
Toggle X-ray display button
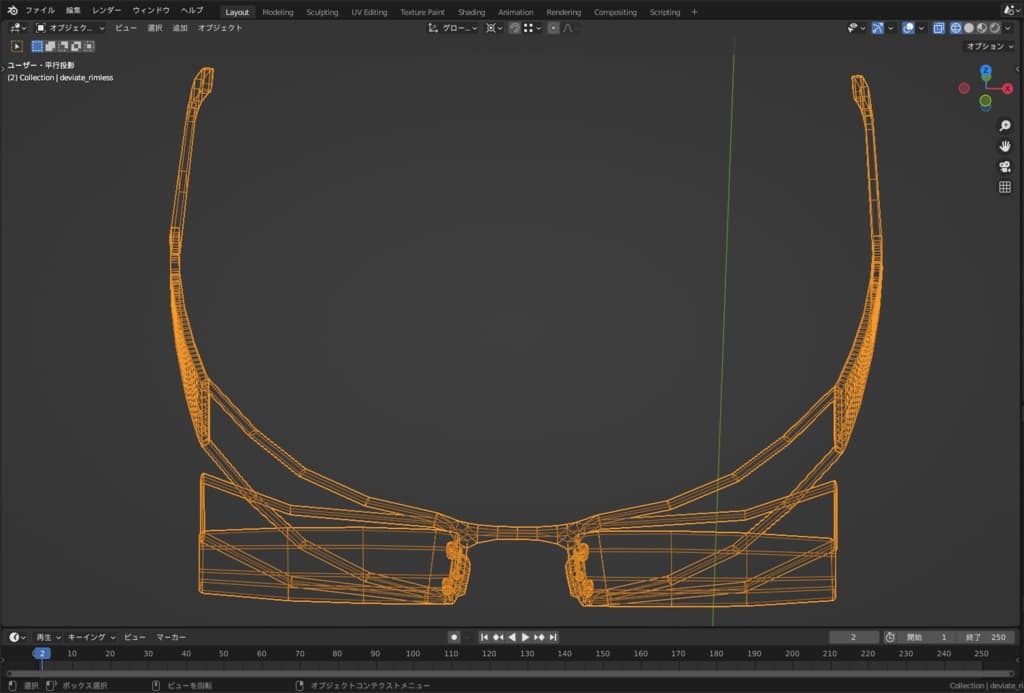coord(938,28)
